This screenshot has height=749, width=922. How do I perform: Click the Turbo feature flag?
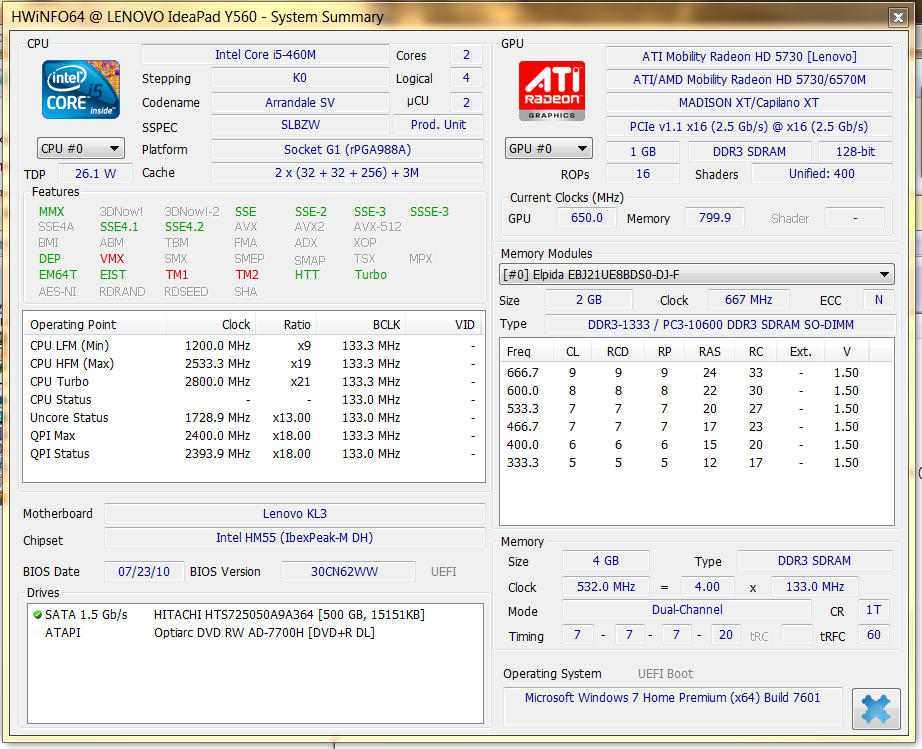pyautogui.click(x=370, y=275)
